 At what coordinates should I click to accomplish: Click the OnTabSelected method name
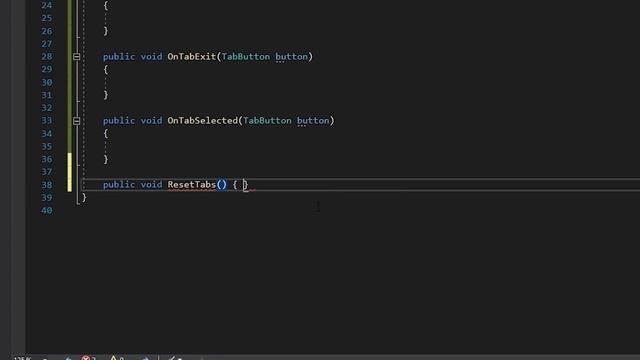(x=202, y=120)
